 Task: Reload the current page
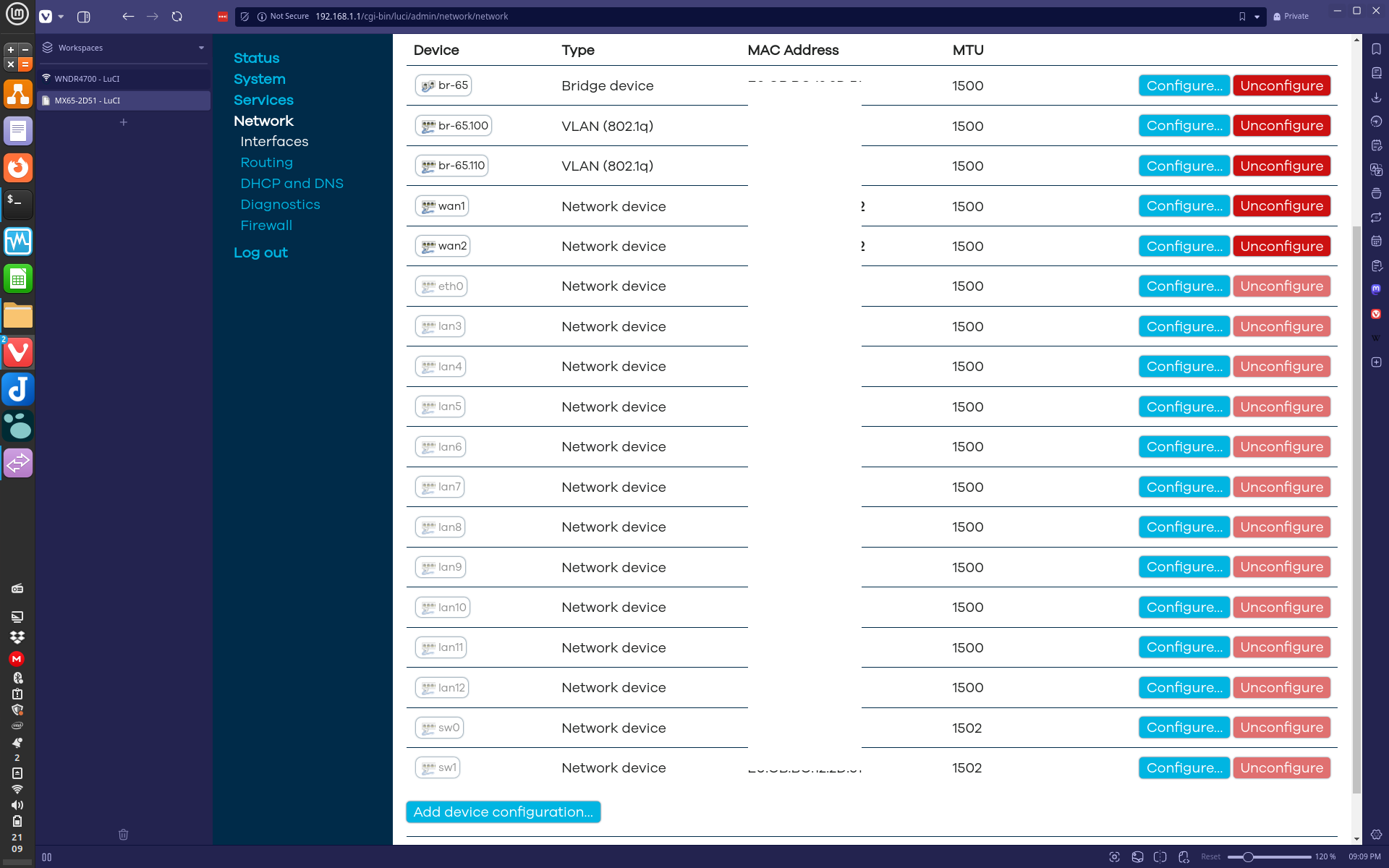tap(177, 16)
